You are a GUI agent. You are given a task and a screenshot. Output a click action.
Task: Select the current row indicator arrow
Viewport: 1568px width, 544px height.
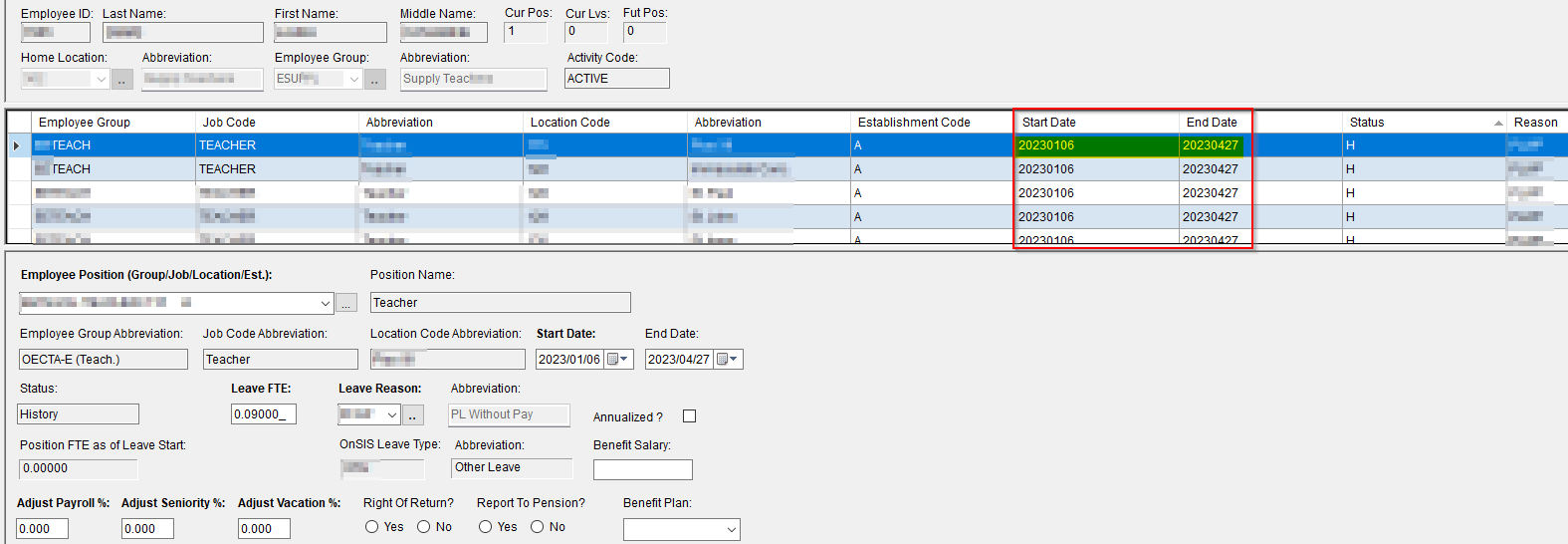16,145
